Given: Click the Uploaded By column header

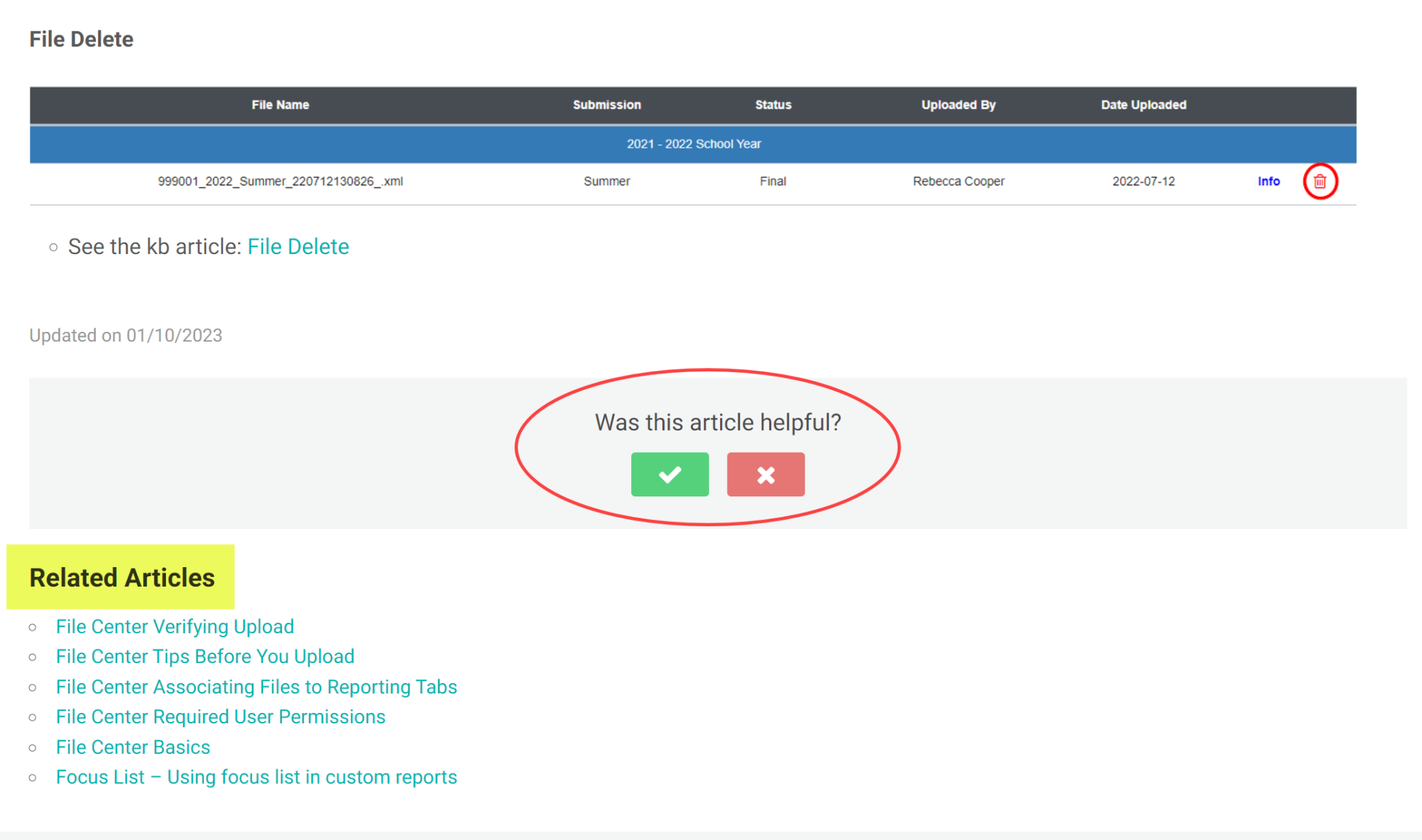Looking at the screenshot, I should point(958,105).
